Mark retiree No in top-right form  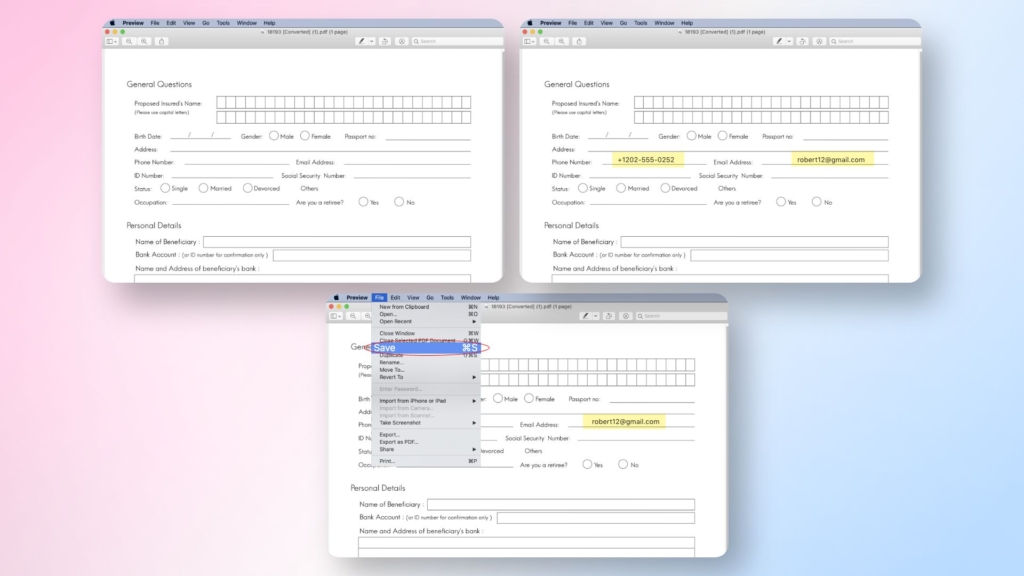coord(816,202)
